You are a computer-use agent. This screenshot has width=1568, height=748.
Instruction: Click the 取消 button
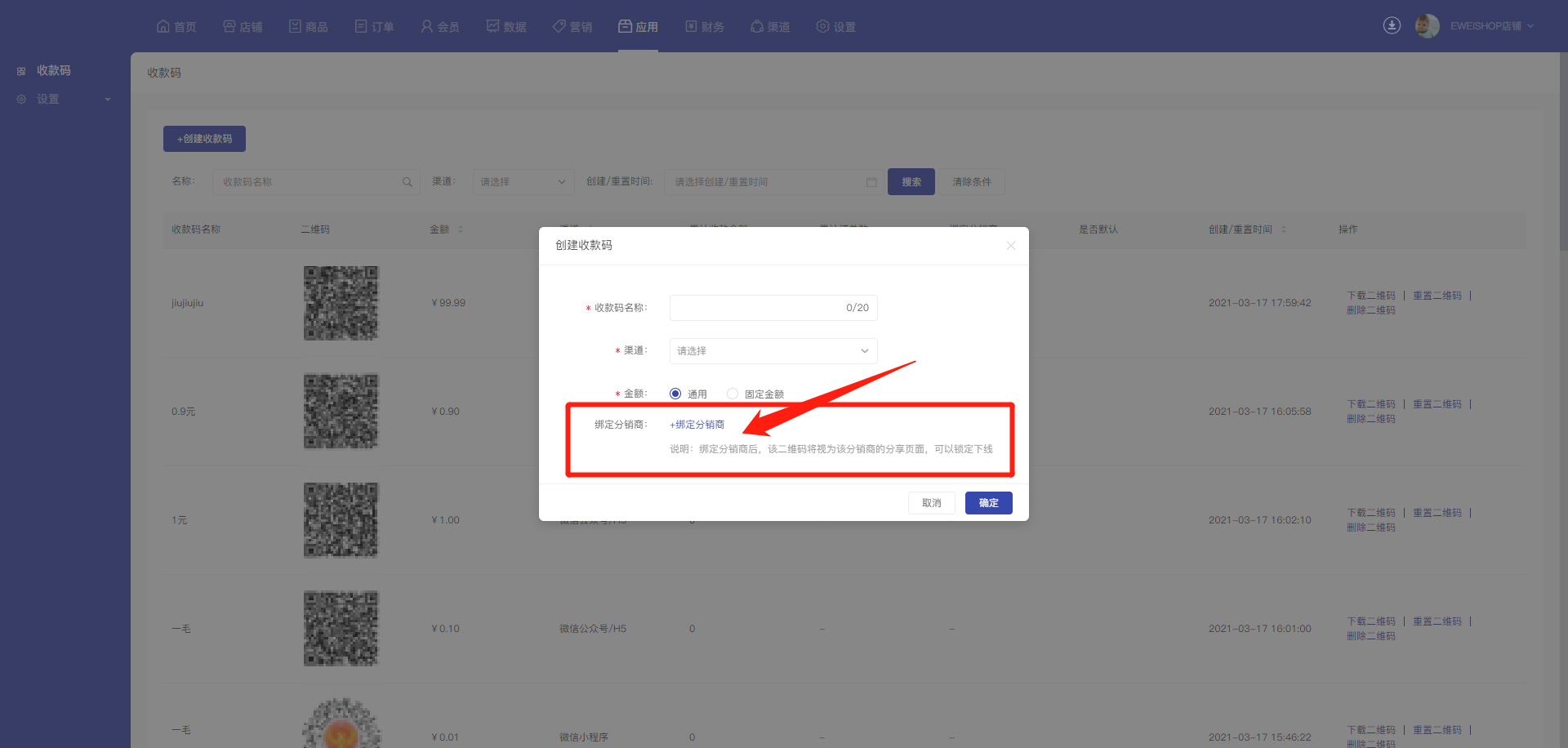[931, 503]
